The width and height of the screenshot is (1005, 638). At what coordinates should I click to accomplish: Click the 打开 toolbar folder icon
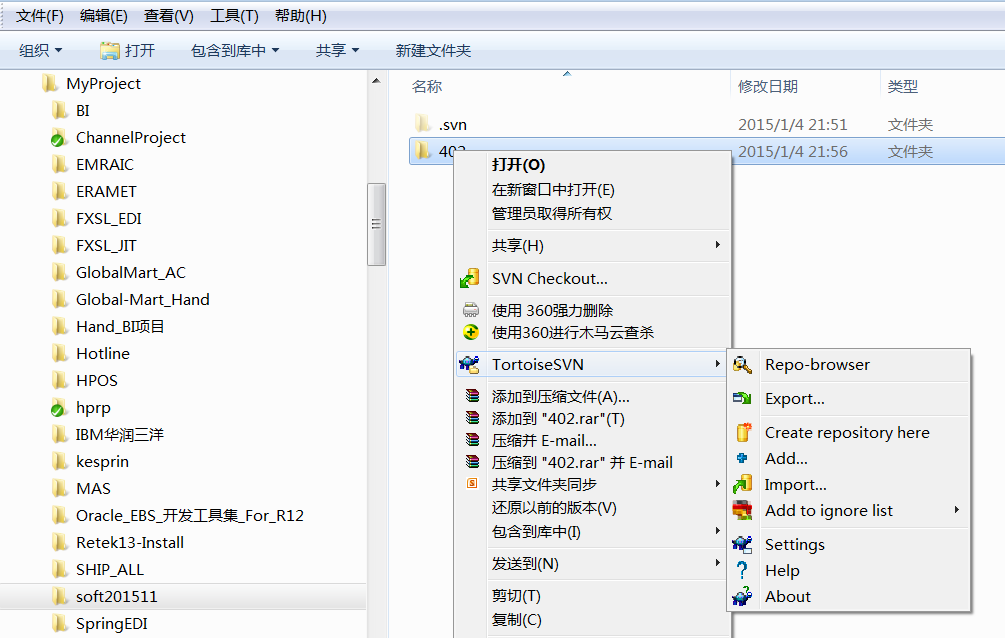tap(110, 51)
